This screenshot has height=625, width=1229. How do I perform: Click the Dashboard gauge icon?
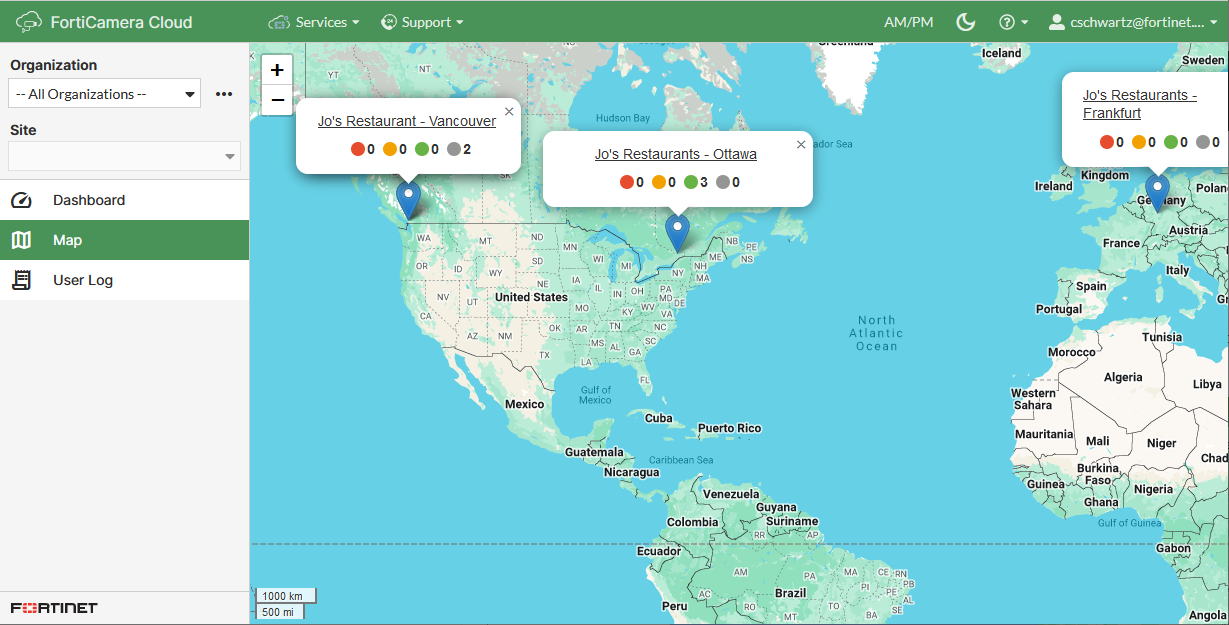click(x=21, y=200)
